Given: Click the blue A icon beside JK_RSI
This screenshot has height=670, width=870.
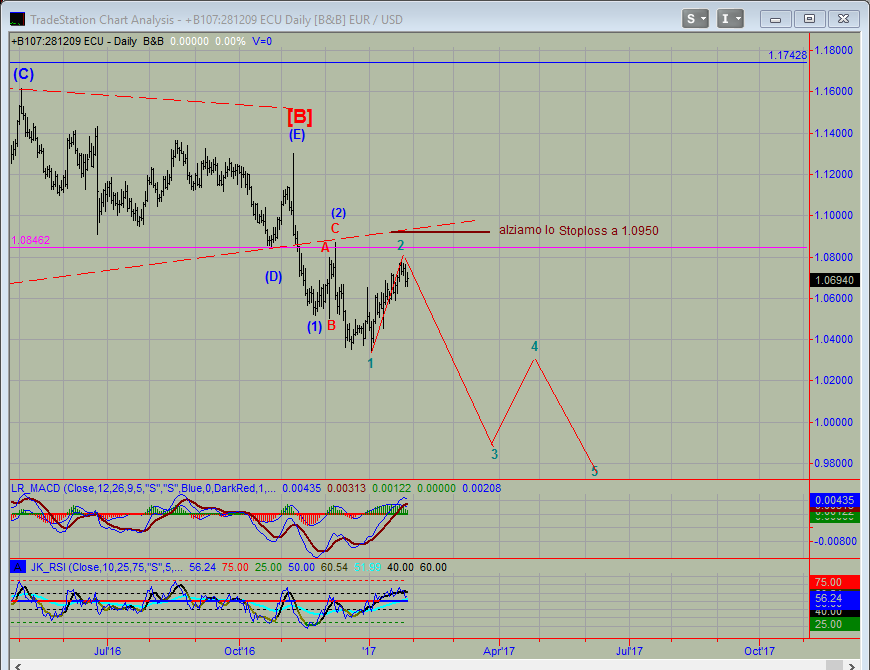Looking at the screenshot, I should 18,567.
